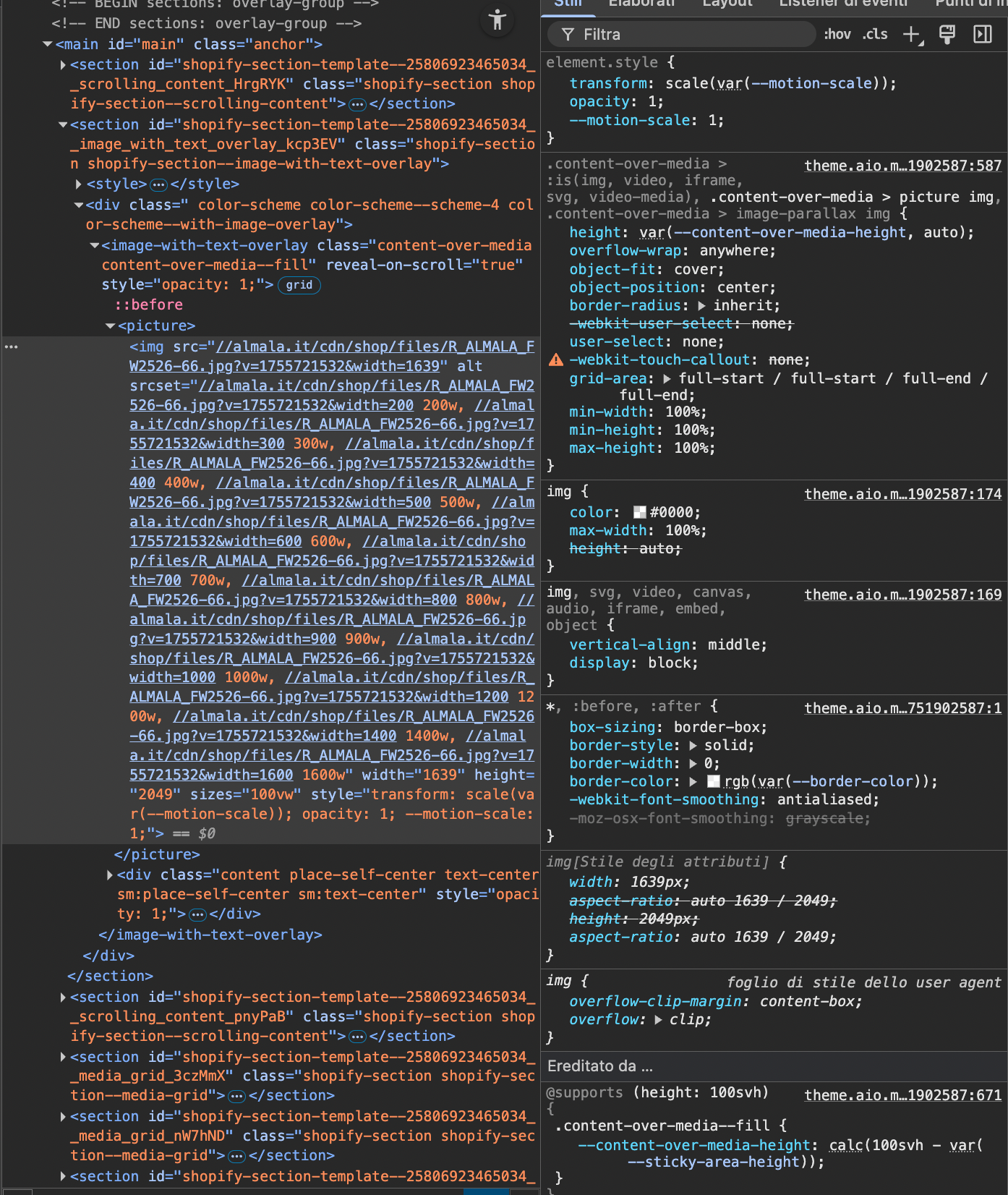Toggle the .cls element classes panel
1008x1195 pixels.
[875, 35]
